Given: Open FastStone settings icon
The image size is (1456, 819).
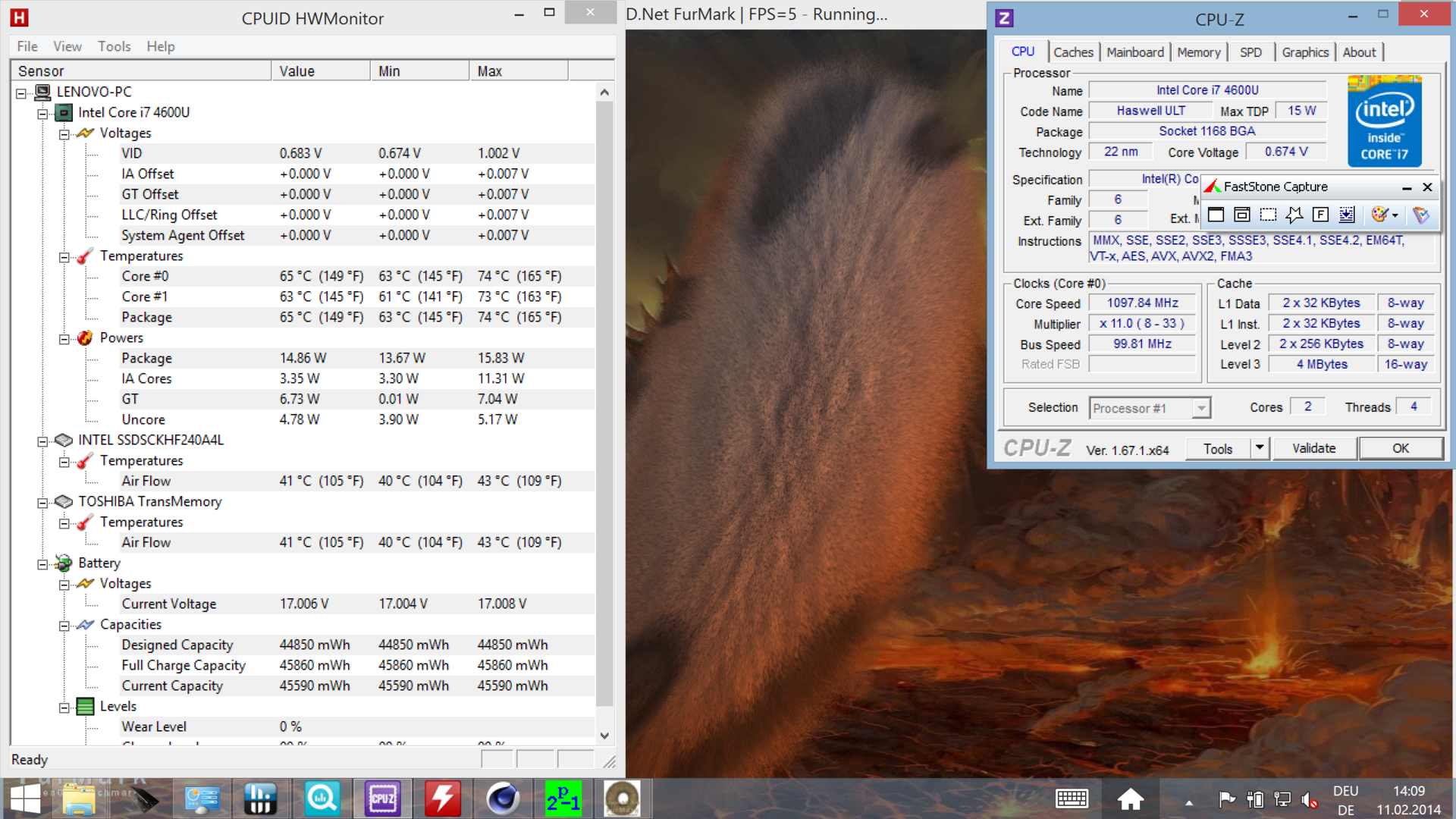Looking at the screenshot, I should click(1421, 215).
